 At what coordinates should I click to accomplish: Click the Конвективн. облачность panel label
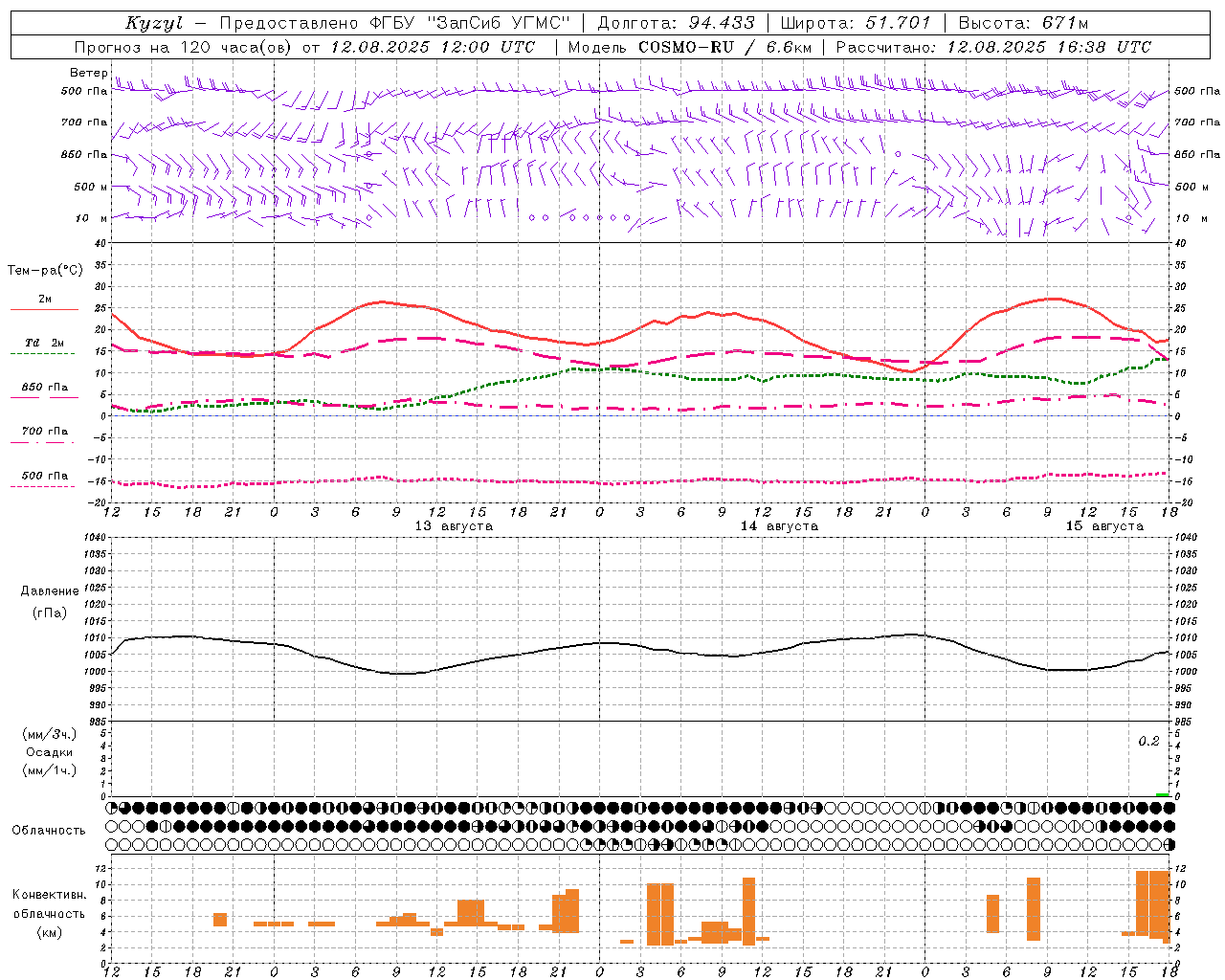(49, 904)
